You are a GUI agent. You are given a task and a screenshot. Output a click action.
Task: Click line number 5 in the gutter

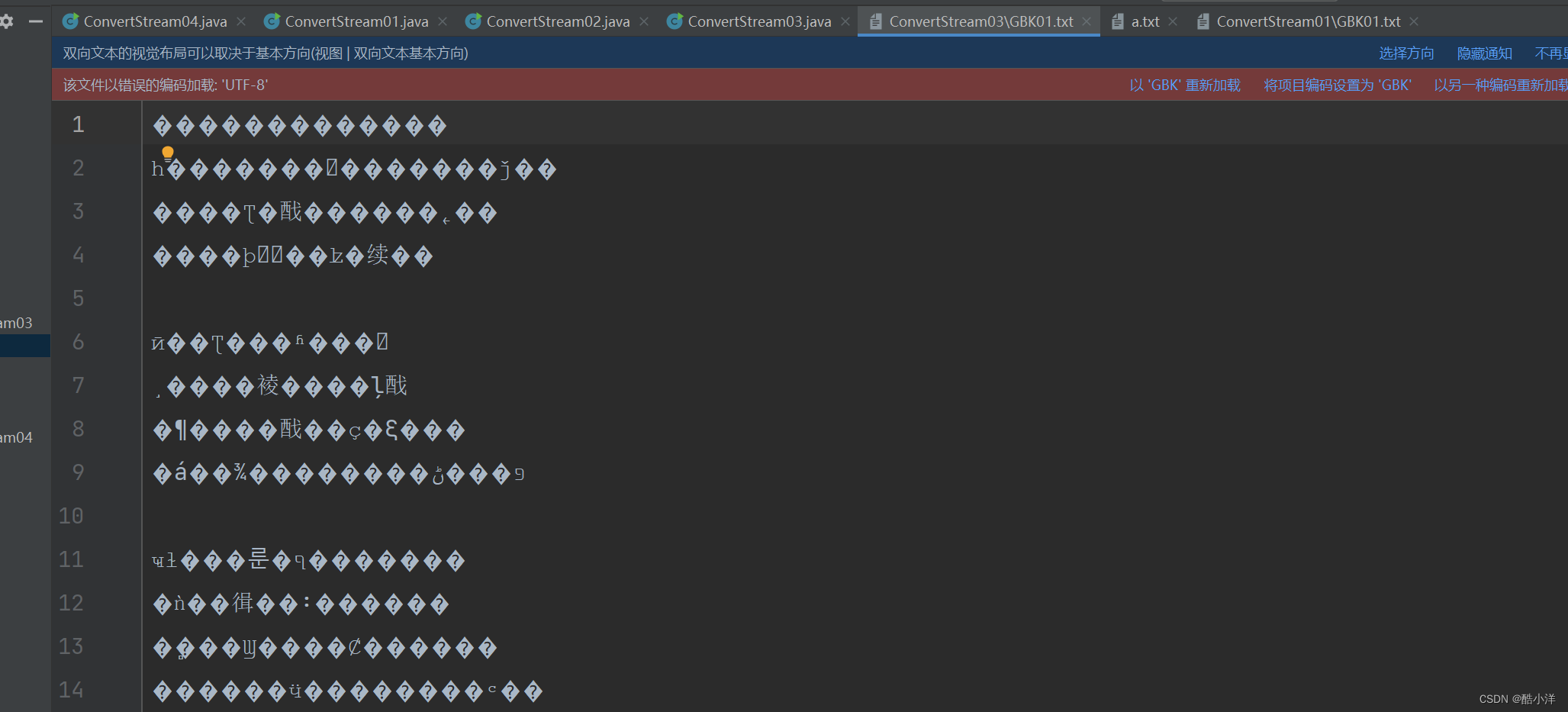coord(78,298)
